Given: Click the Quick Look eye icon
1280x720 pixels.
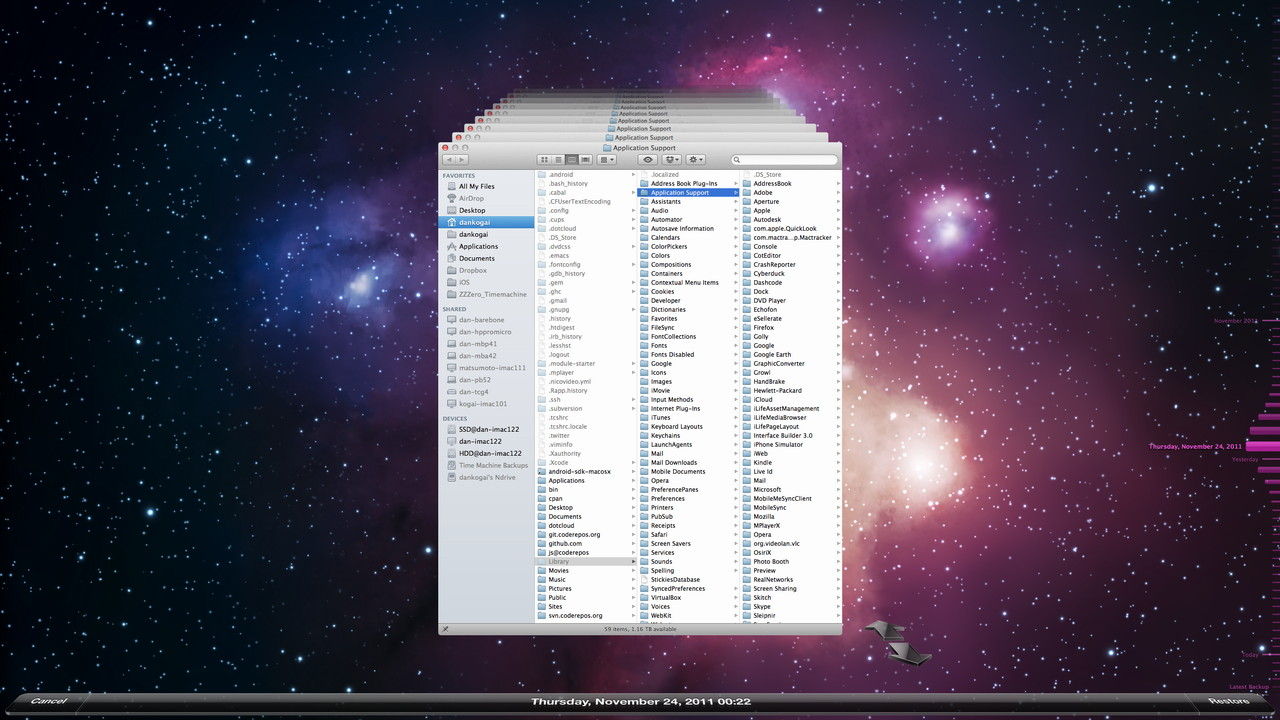Looking at the screenshot, I should (x=648, y=160).
